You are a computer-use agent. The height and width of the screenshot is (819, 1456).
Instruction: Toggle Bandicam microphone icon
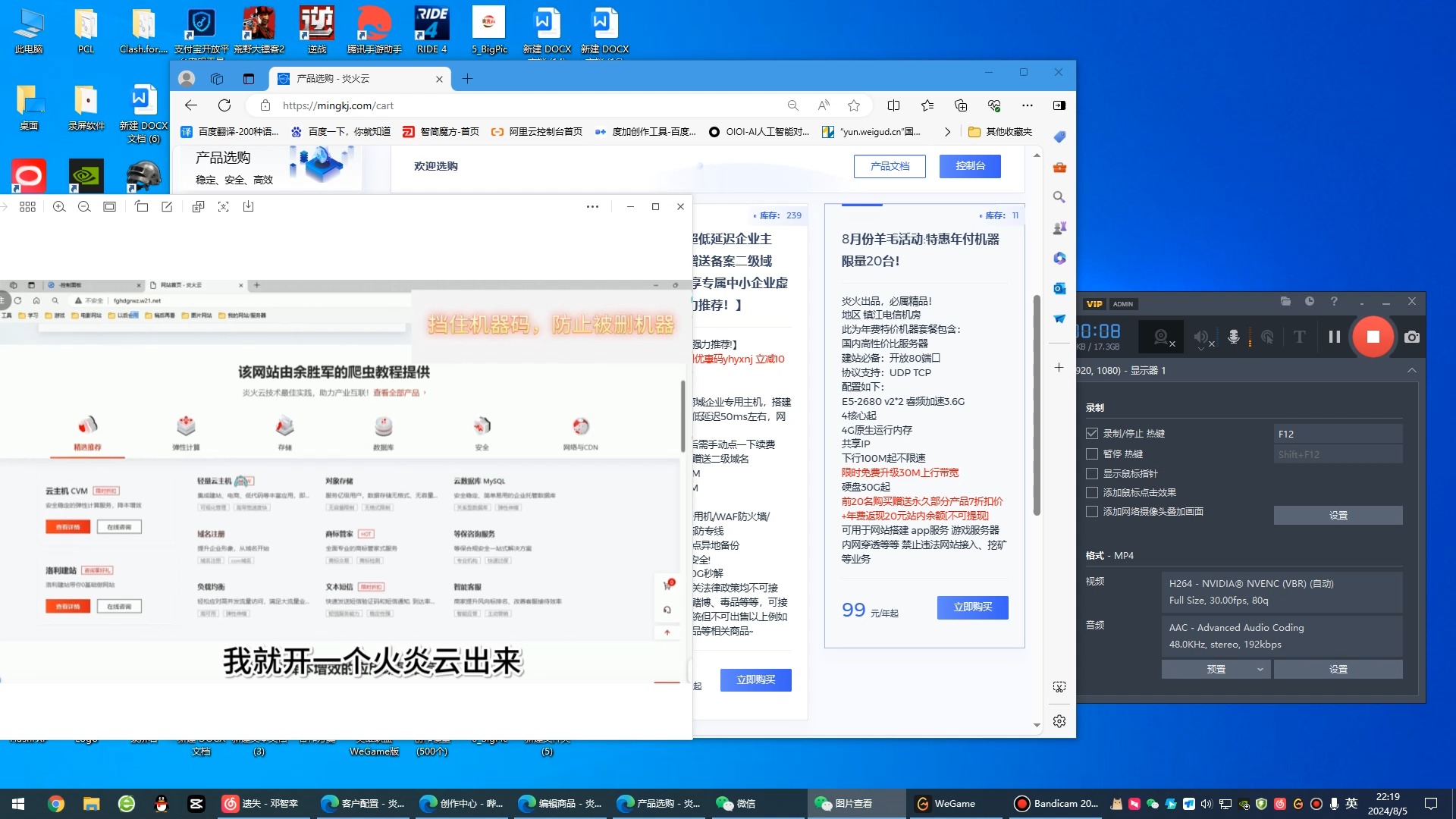[x=1234, y=337]
